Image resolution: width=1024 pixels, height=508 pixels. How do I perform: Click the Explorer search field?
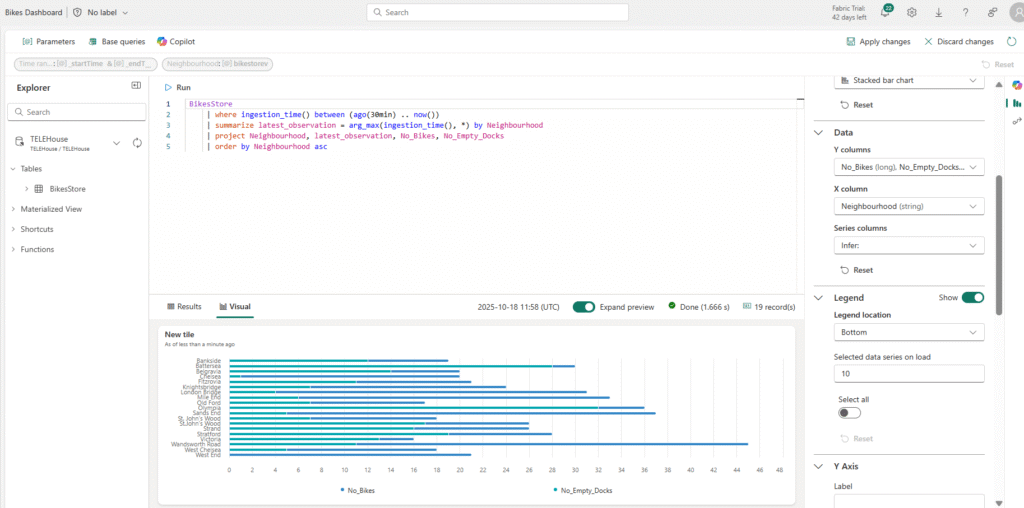(80, 112)
